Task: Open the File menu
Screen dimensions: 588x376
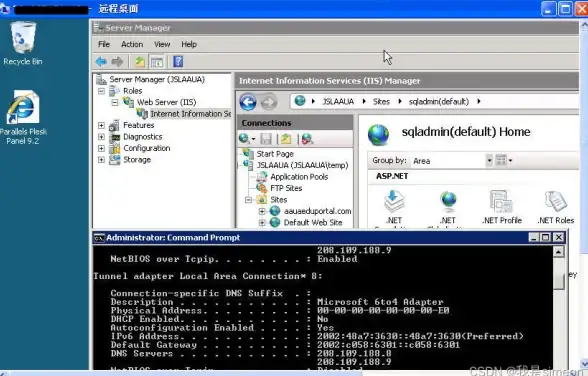Action: (x=104, y=44)
